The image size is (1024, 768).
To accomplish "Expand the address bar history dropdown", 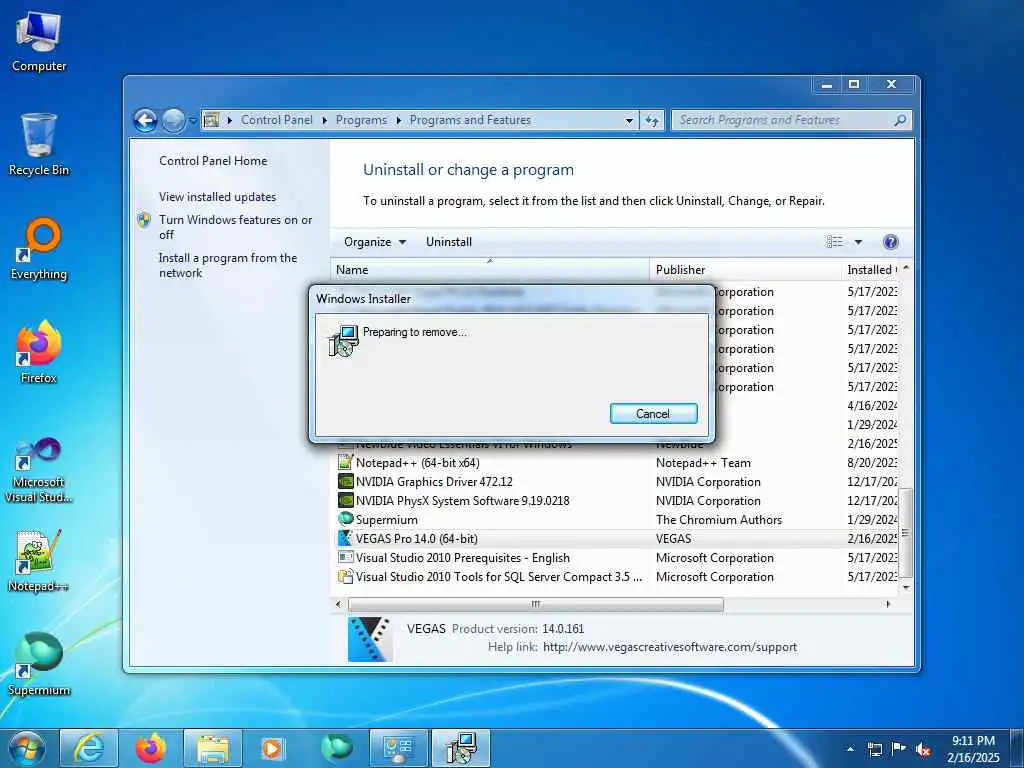I will [629, 121].
